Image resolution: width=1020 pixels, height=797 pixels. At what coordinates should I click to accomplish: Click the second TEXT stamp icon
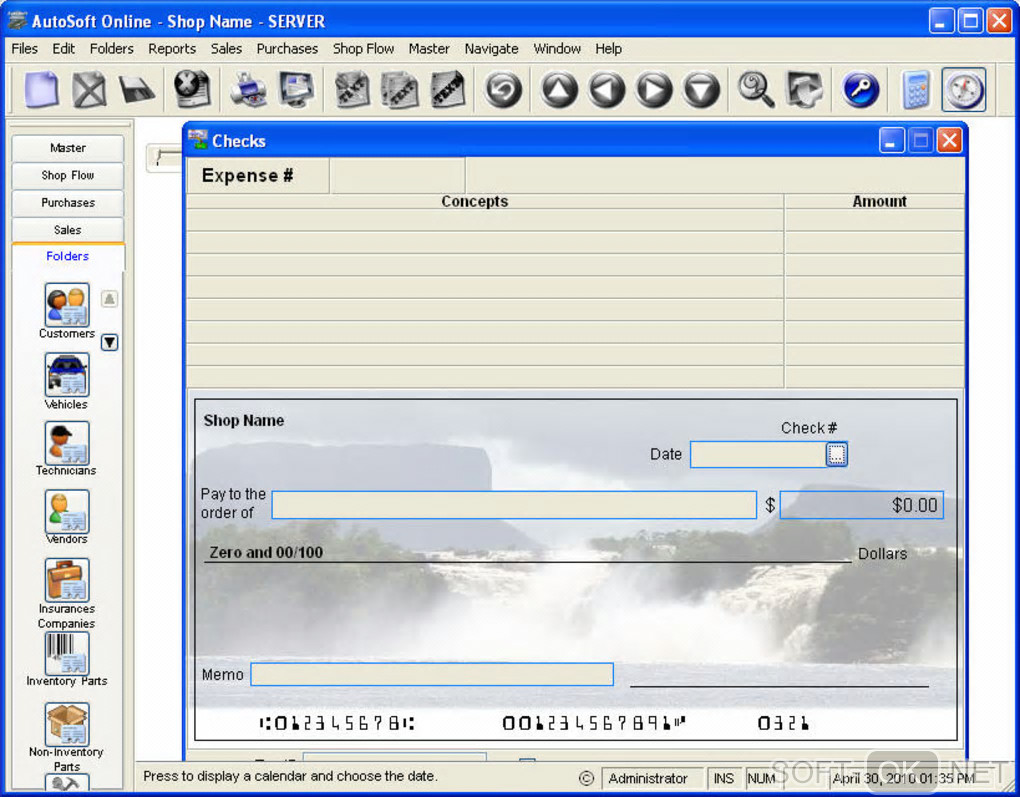click(399, 89)
